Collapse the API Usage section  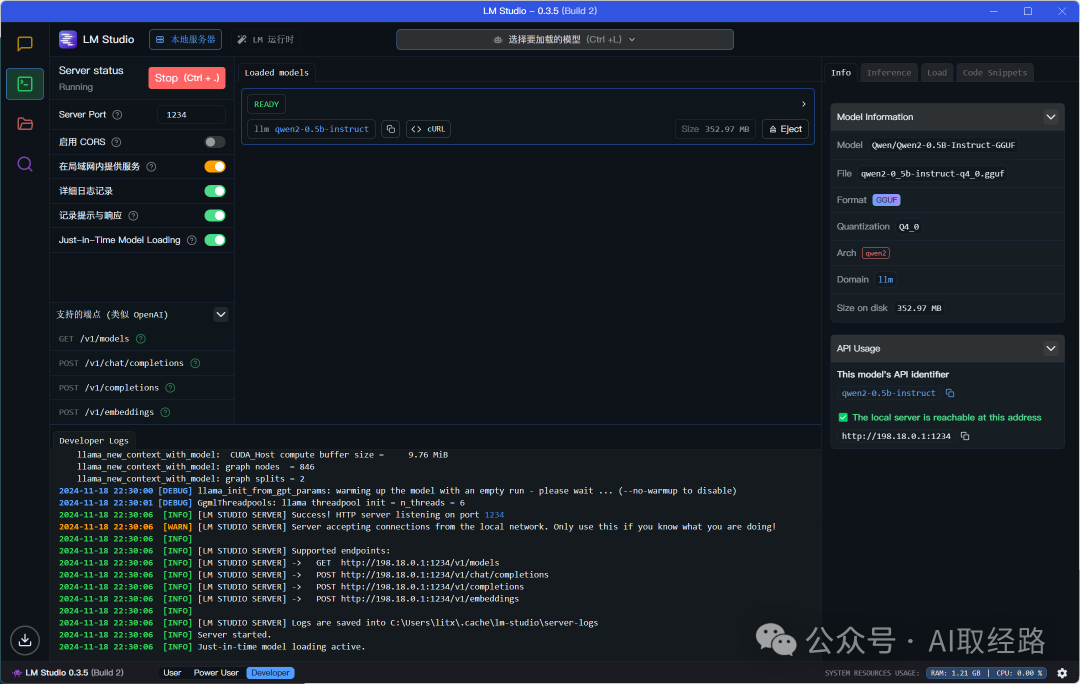1051,349
